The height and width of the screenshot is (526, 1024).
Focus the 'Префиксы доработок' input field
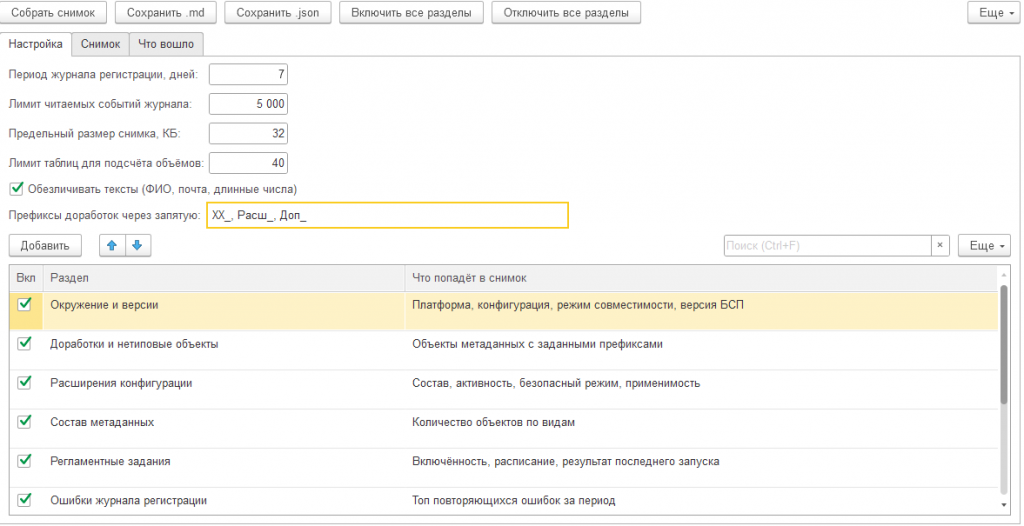(x=387, y=216)
